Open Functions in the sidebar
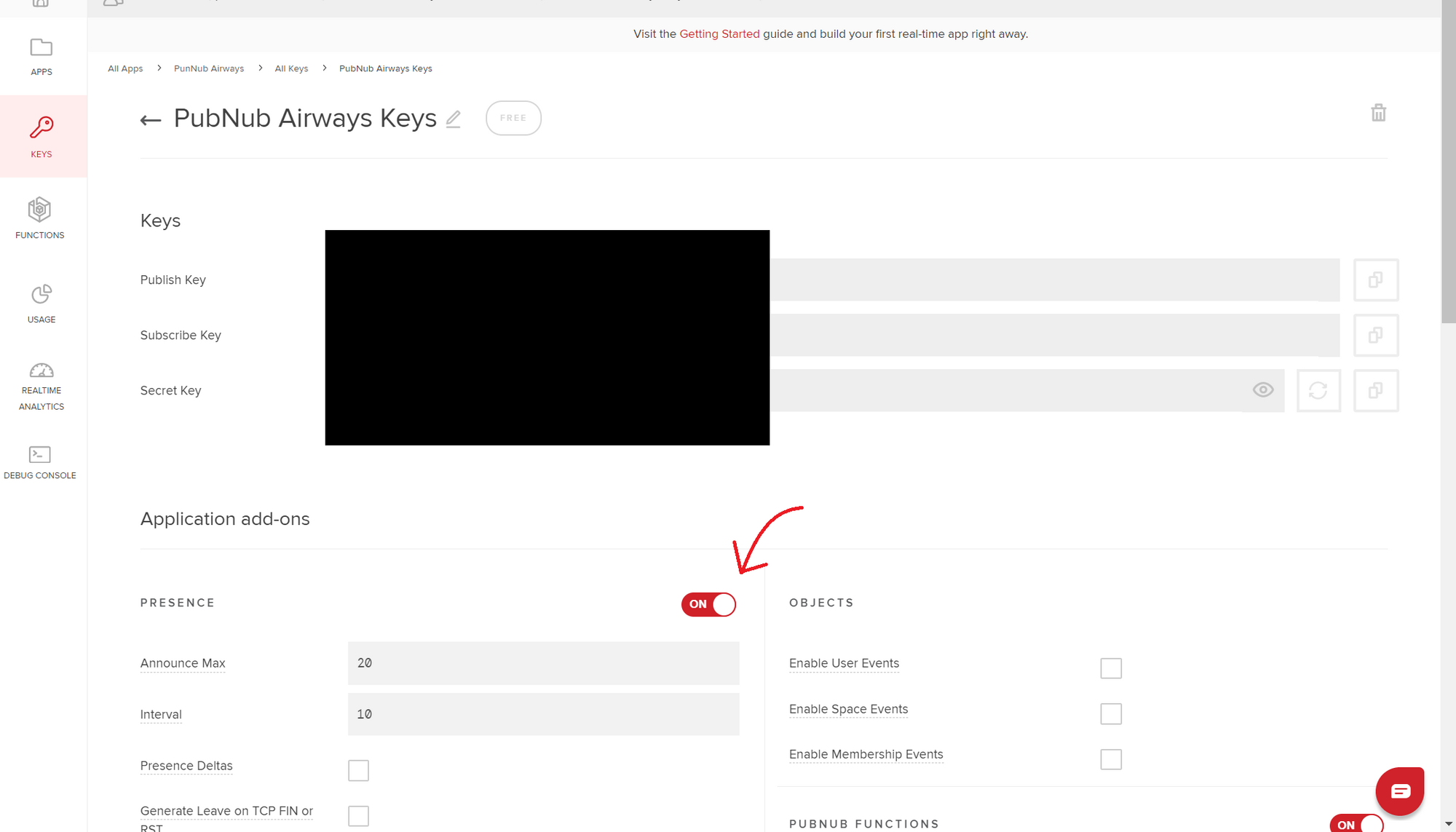This screenshot has height=832, width=1456. coord(40,218)
